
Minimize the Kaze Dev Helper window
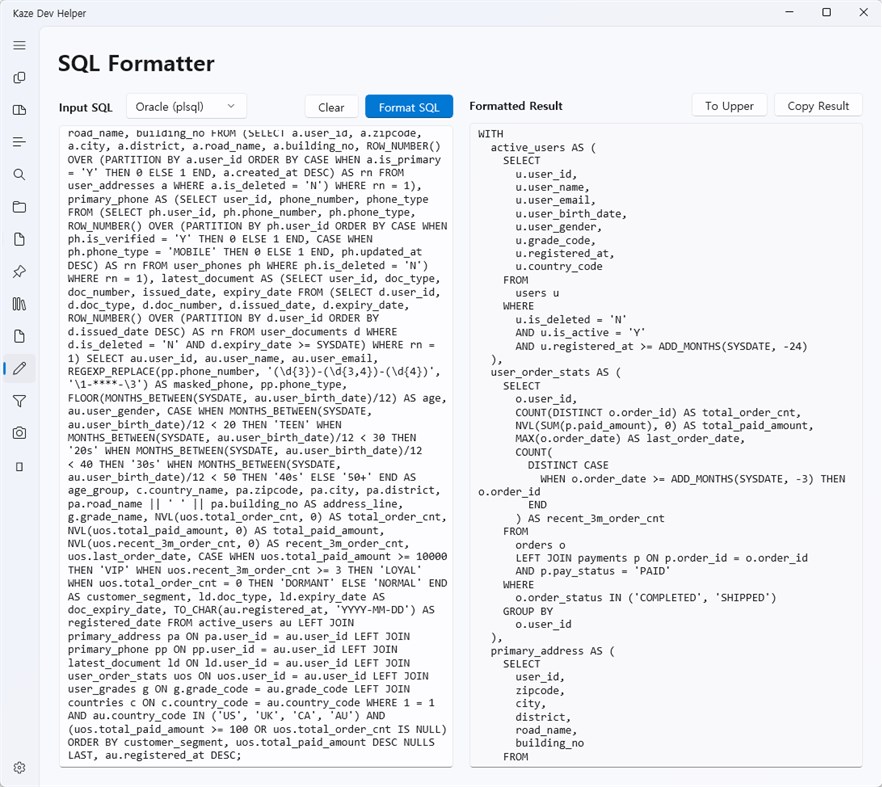click(789, 12)
